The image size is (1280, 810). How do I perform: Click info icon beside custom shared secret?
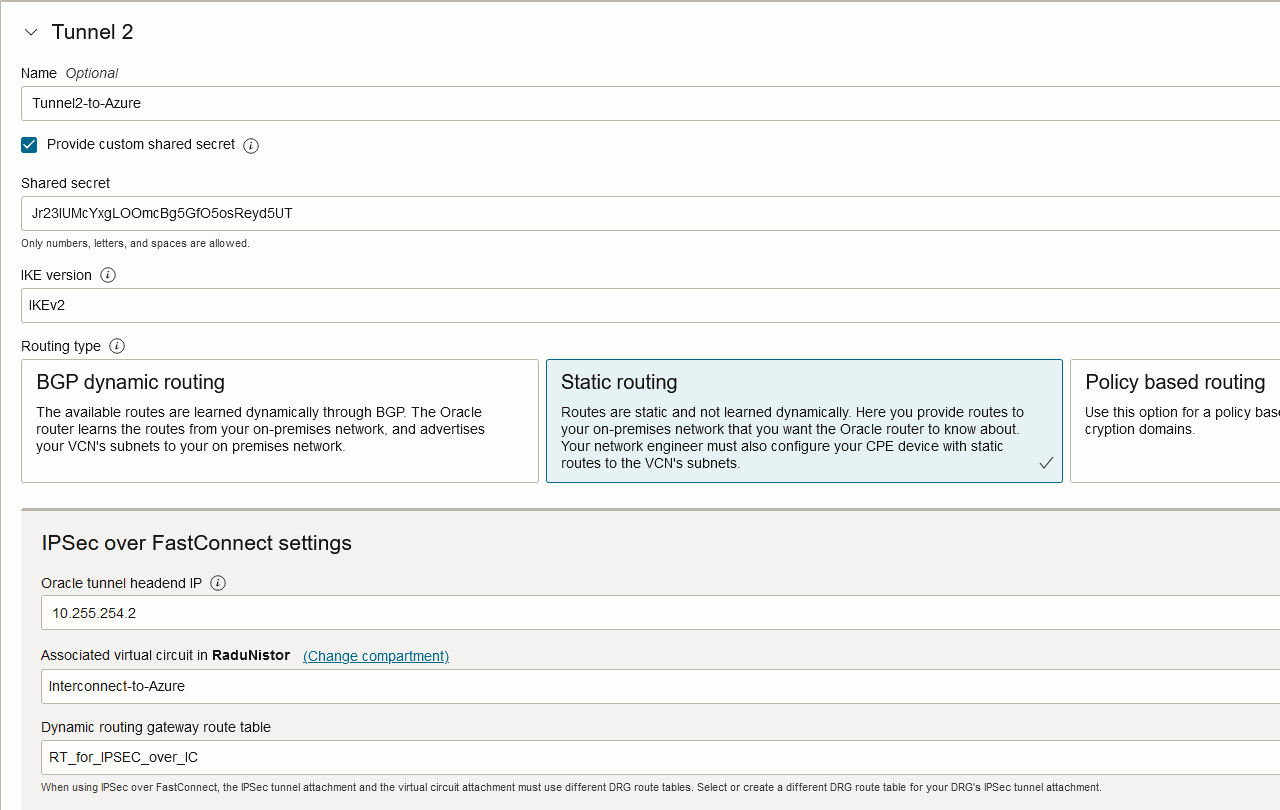click(251, 146)
